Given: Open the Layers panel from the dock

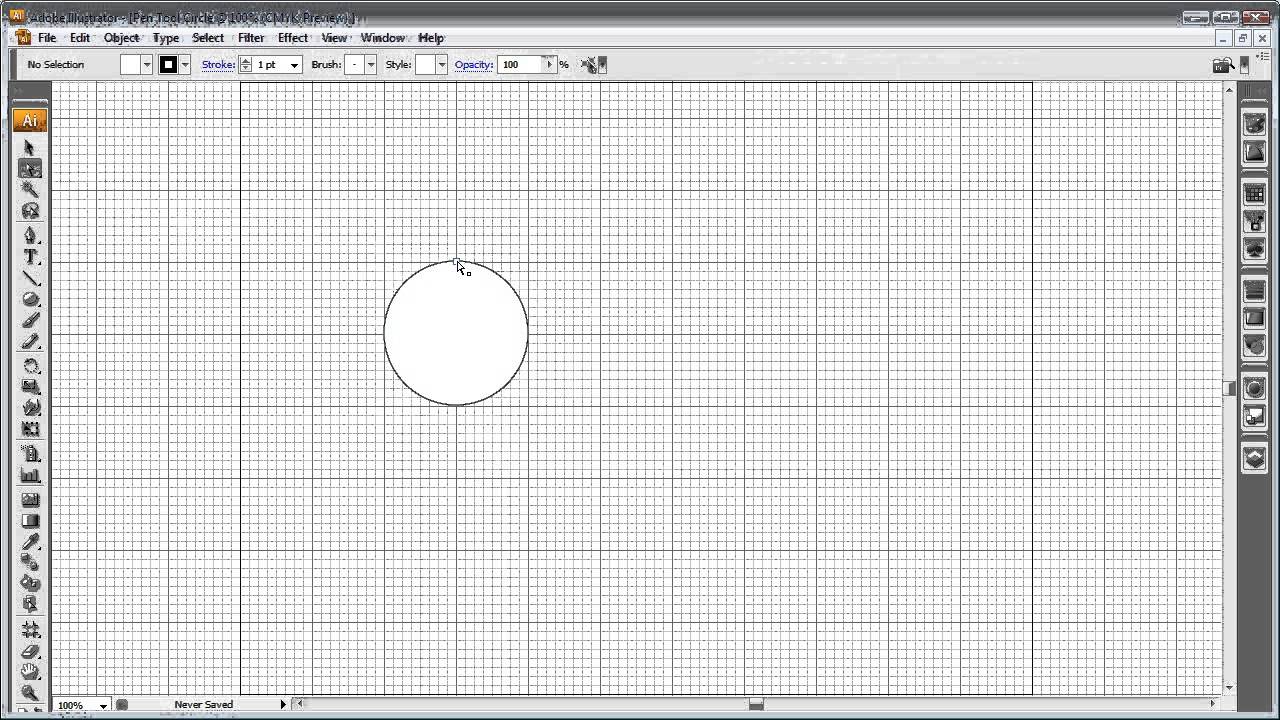Looking at the screenshot, I should [1254, 459].
